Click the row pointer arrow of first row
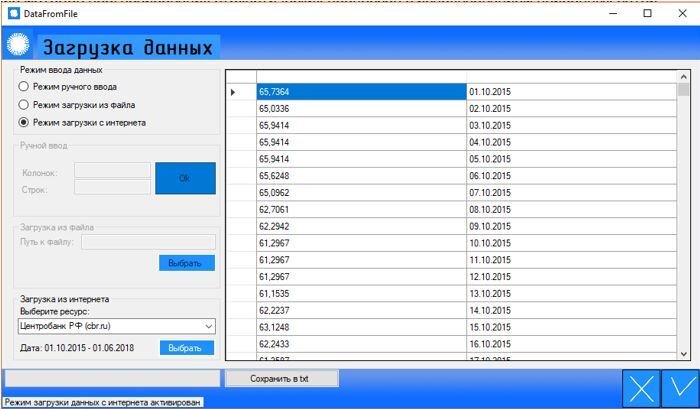This screenshot has height=409, width=700. pyautogui.click(x=233, y=92)
